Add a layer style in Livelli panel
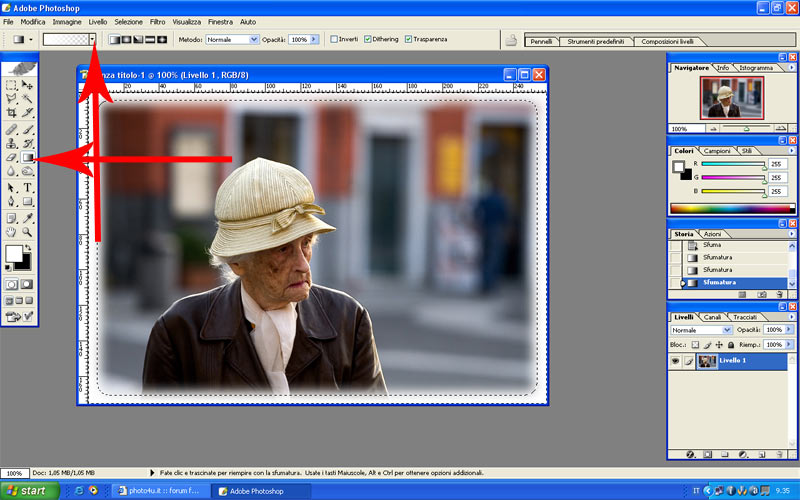800x500 pixels. (690, 454)
